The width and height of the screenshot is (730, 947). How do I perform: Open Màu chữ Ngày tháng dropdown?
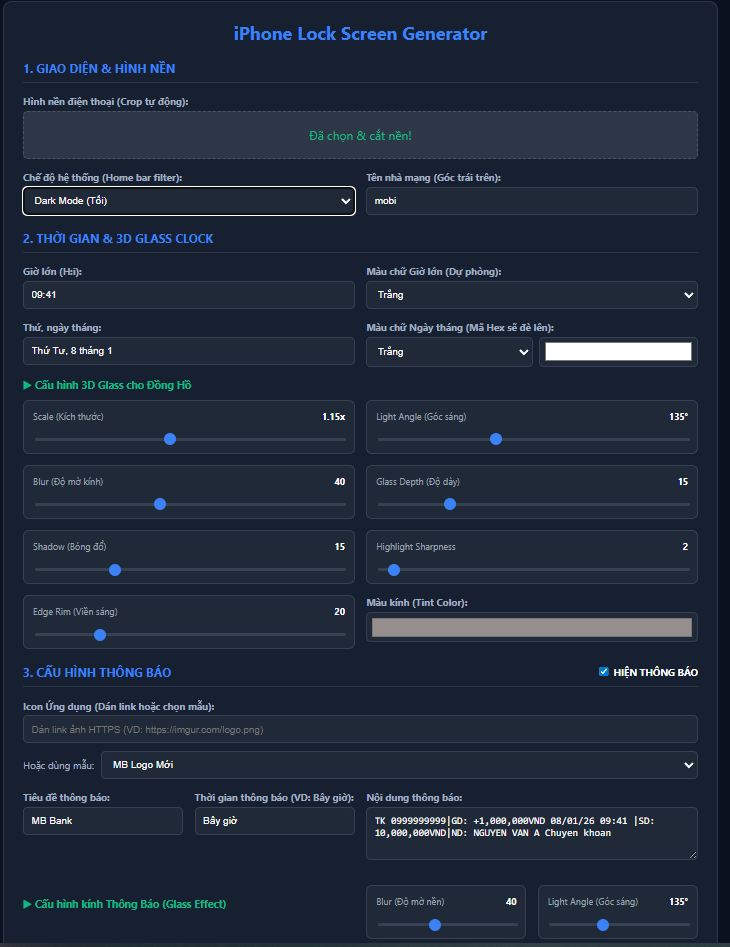coord(449,352)
